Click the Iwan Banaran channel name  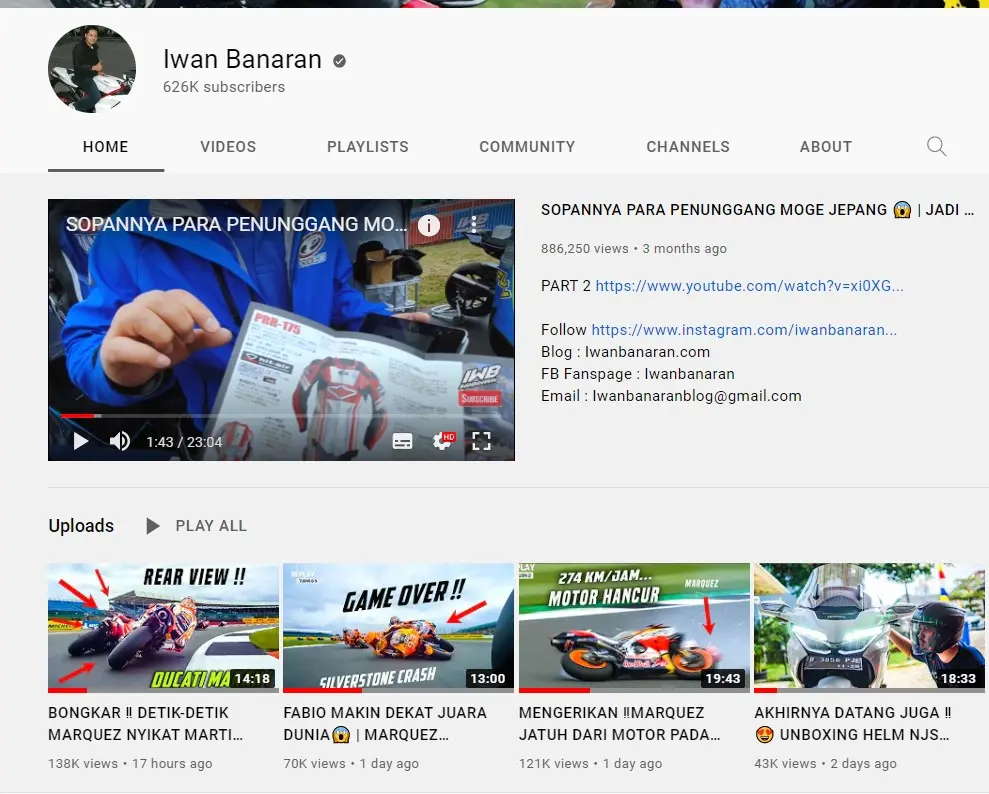(x=242, y=59)
